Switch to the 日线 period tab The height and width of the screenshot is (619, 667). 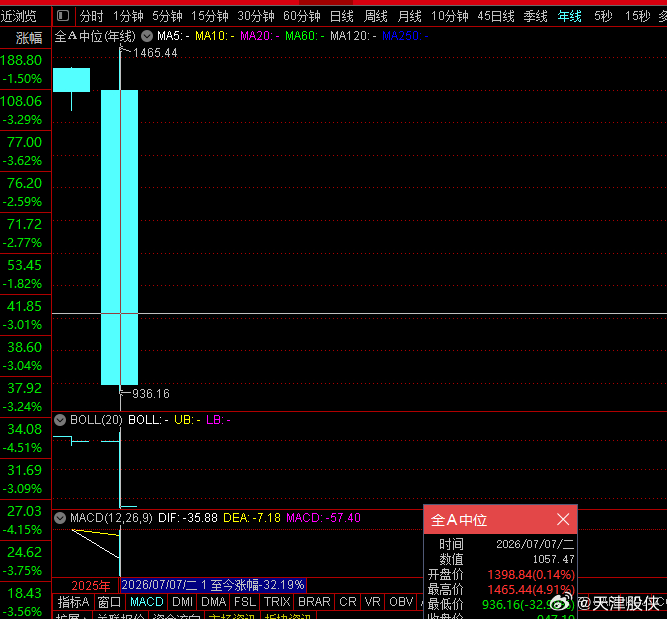tap(342, 17)
